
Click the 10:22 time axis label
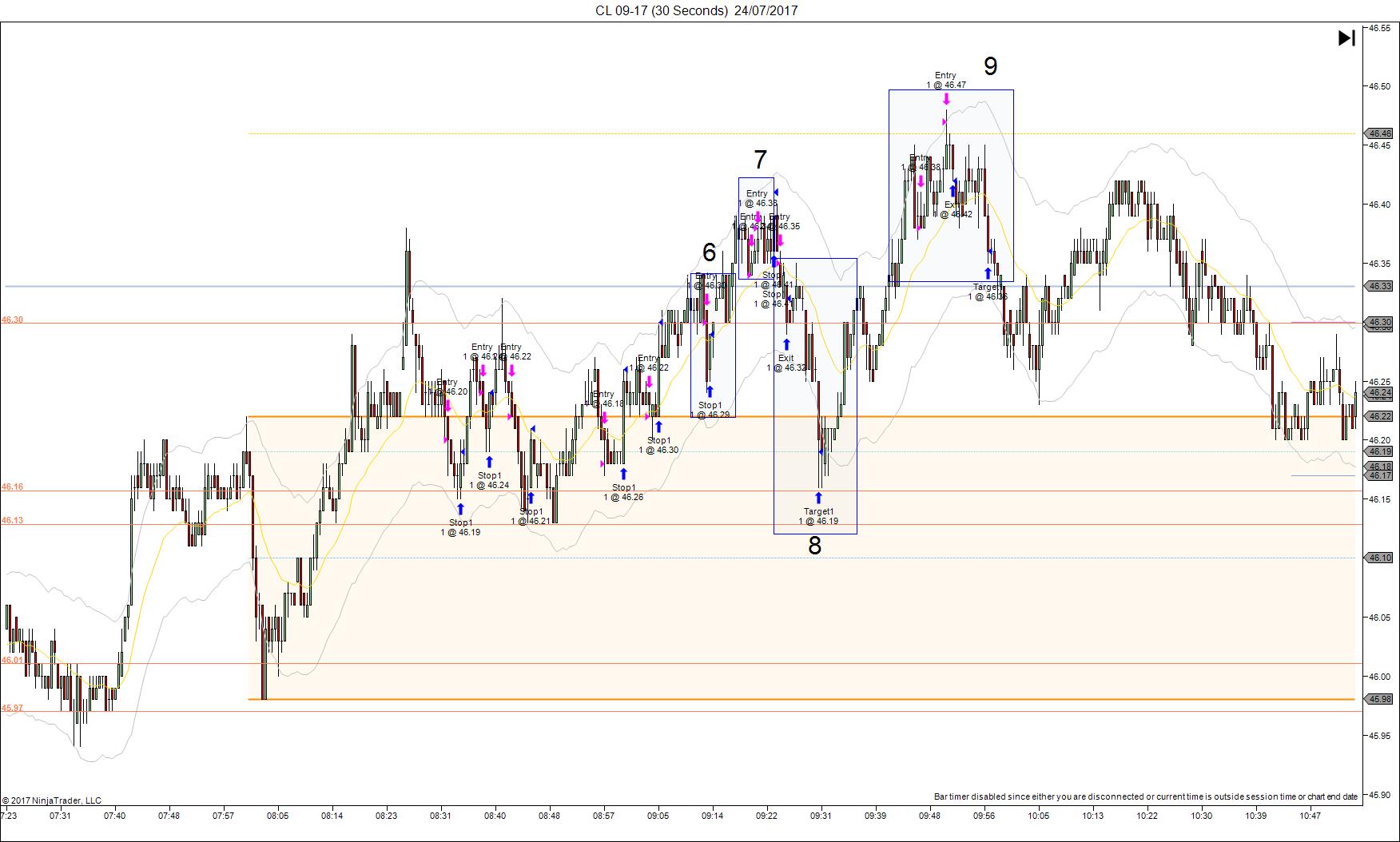pos(1147,816)
